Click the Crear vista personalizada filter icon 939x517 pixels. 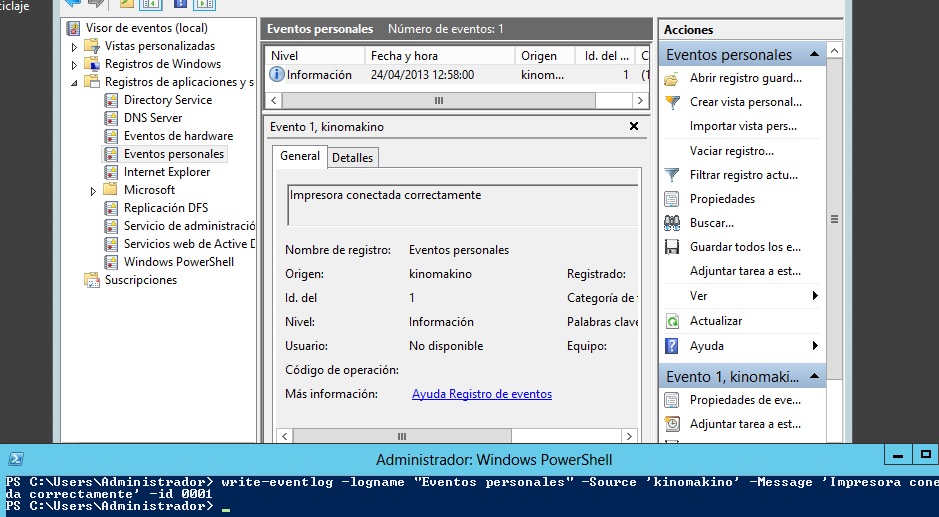672,102
